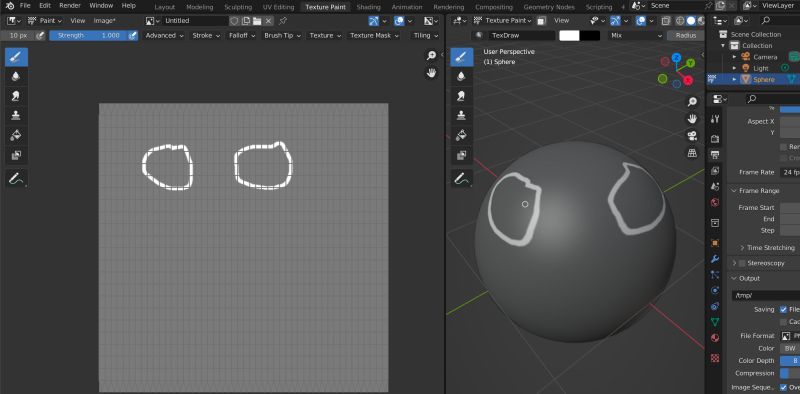Image resolution: width=800 pixels, height=394 pixels.
Task: Toggle the Saving File Extensions checkbox
Action: [784, 310]
